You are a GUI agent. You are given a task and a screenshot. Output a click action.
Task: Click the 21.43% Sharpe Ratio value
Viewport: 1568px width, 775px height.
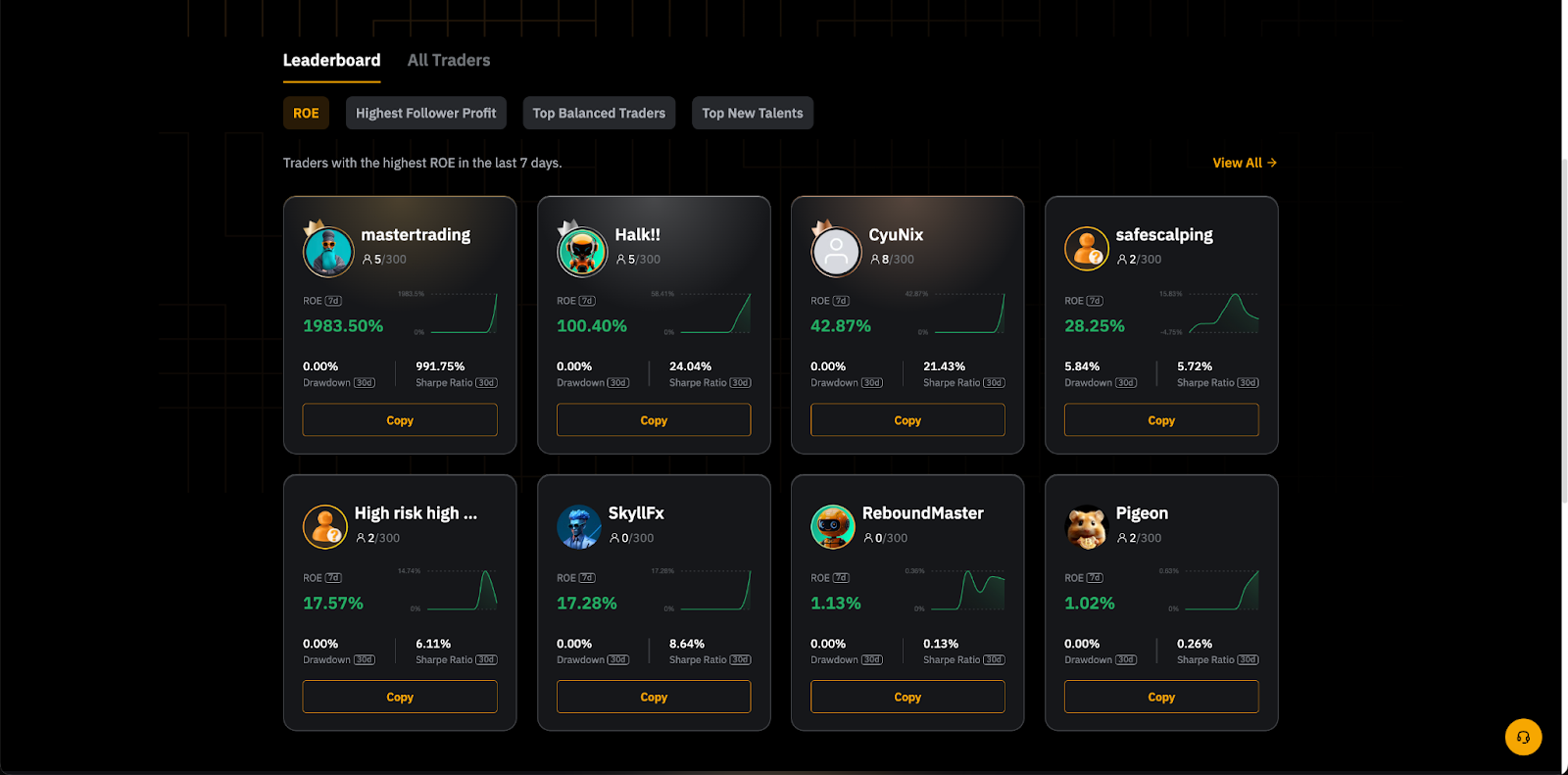pyautogui.click(x=944, y=366)
